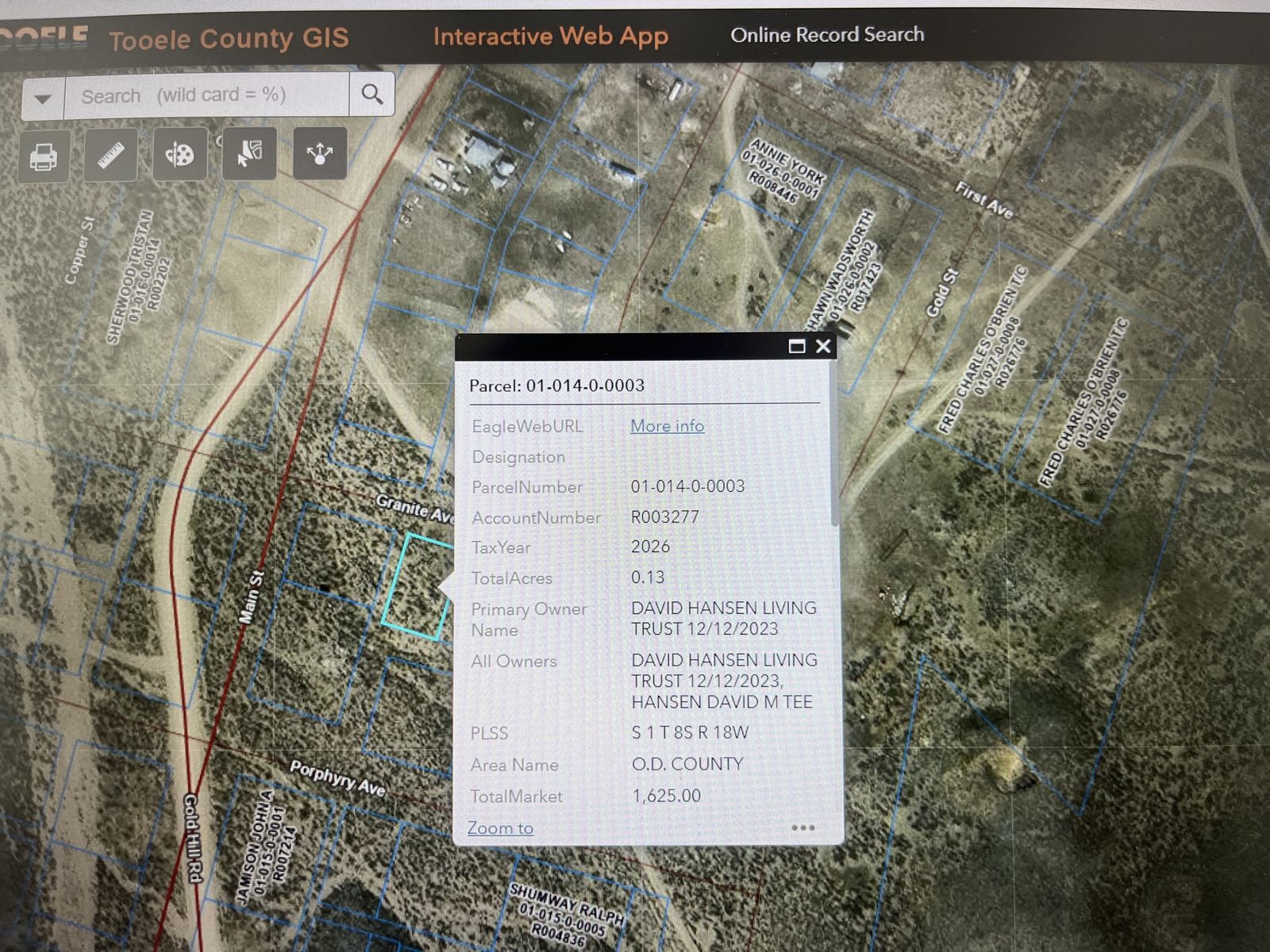Click the Gold Hill Rd label
Image resolution: width=1270 pixels, height=952 pixels.
(193, 837)
